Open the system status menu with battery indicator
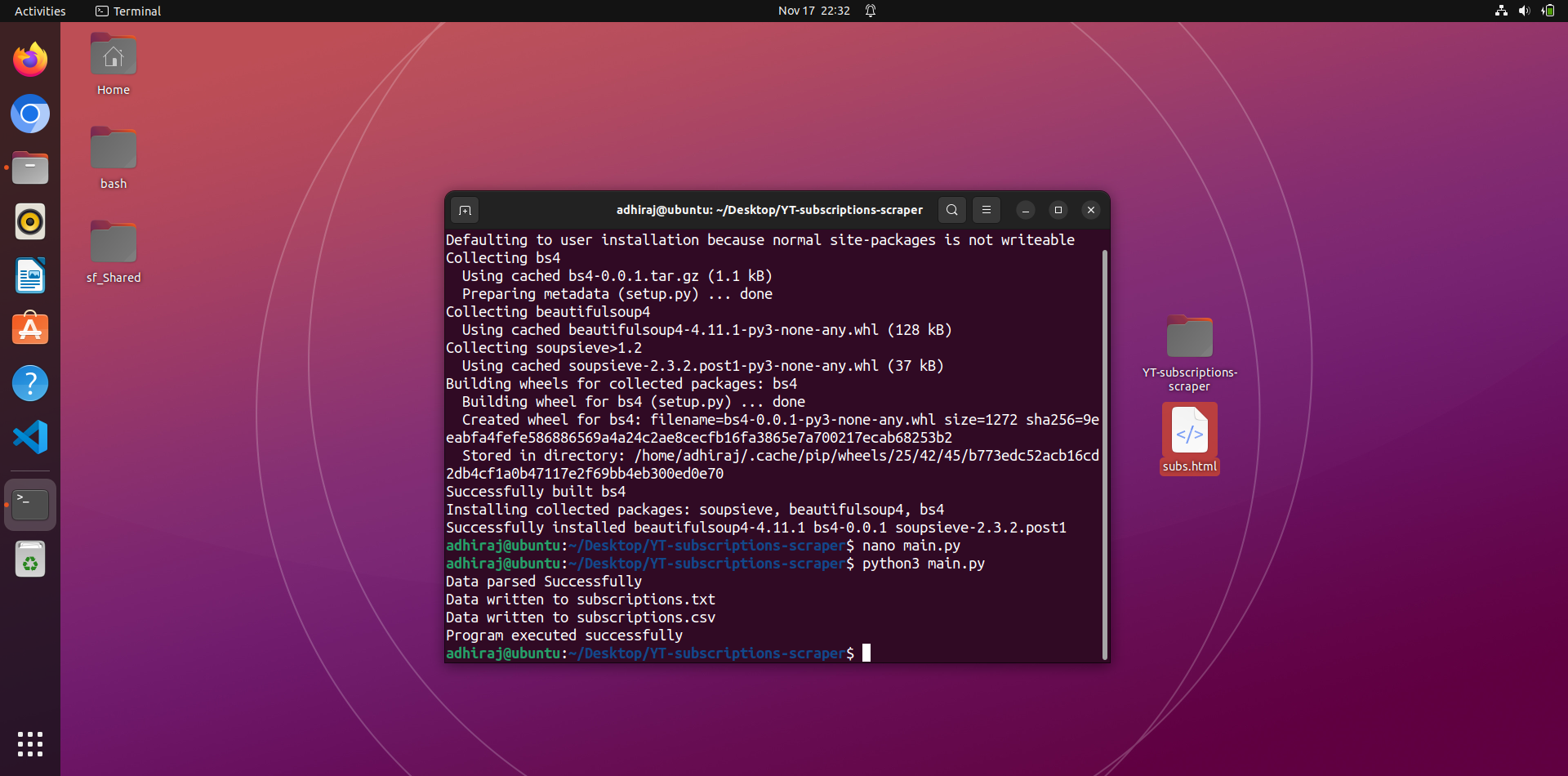This screenshot has width=1568, height=776. pyautogui.click(x=1548, y=11)
